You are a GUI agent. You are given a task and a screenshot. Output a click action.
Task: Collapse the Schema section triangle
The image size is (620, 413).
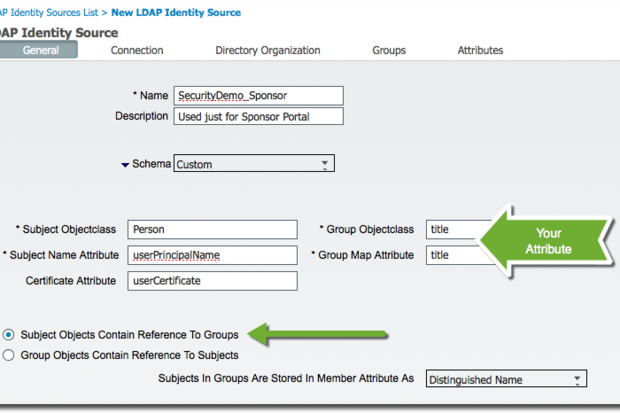pyautogui.click(x=125, y=164)
